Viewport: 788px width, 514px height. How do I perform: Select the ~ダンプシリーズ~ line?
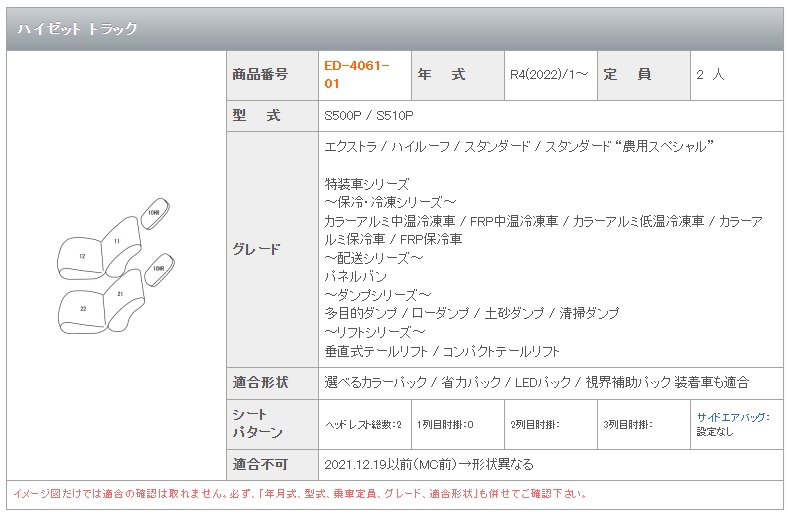coord(377,295)
